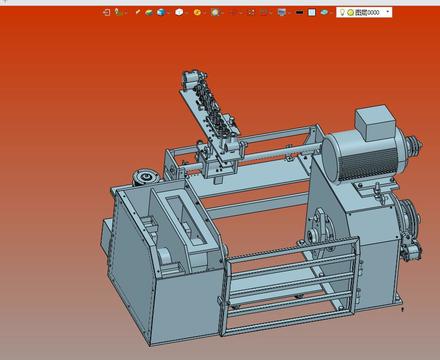Click the black line-style bar in toolbar
440x360 pixels.
point(299,12)
